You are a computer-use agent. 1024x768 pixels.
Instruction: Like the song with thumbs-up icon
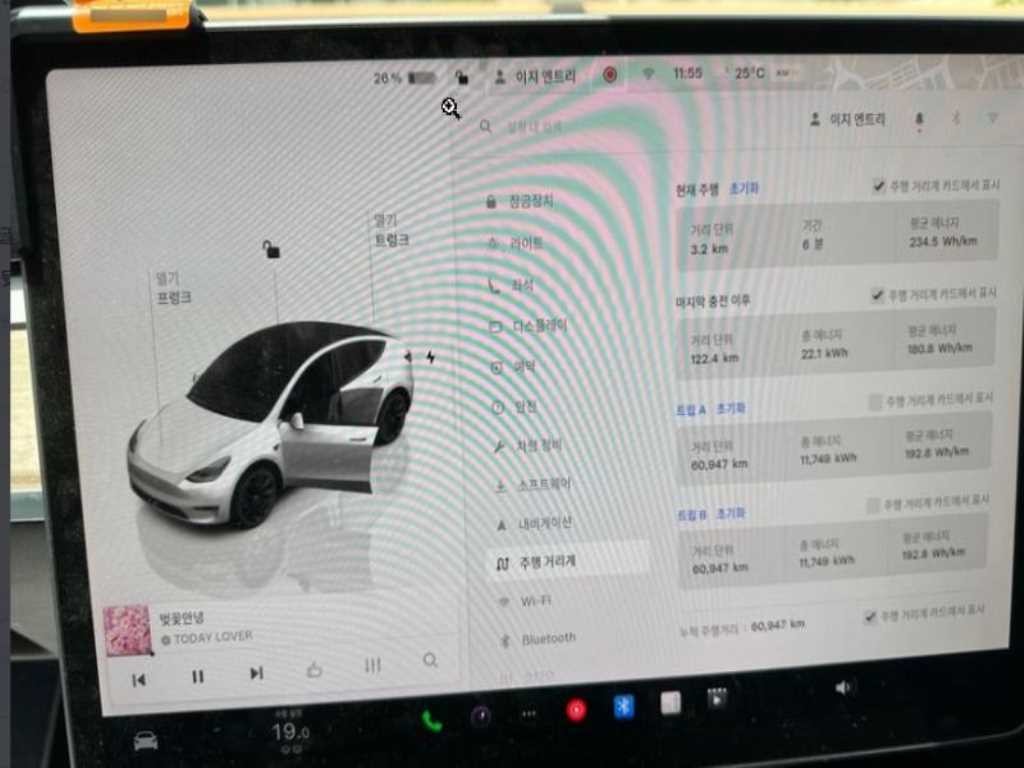coord(314,669)
